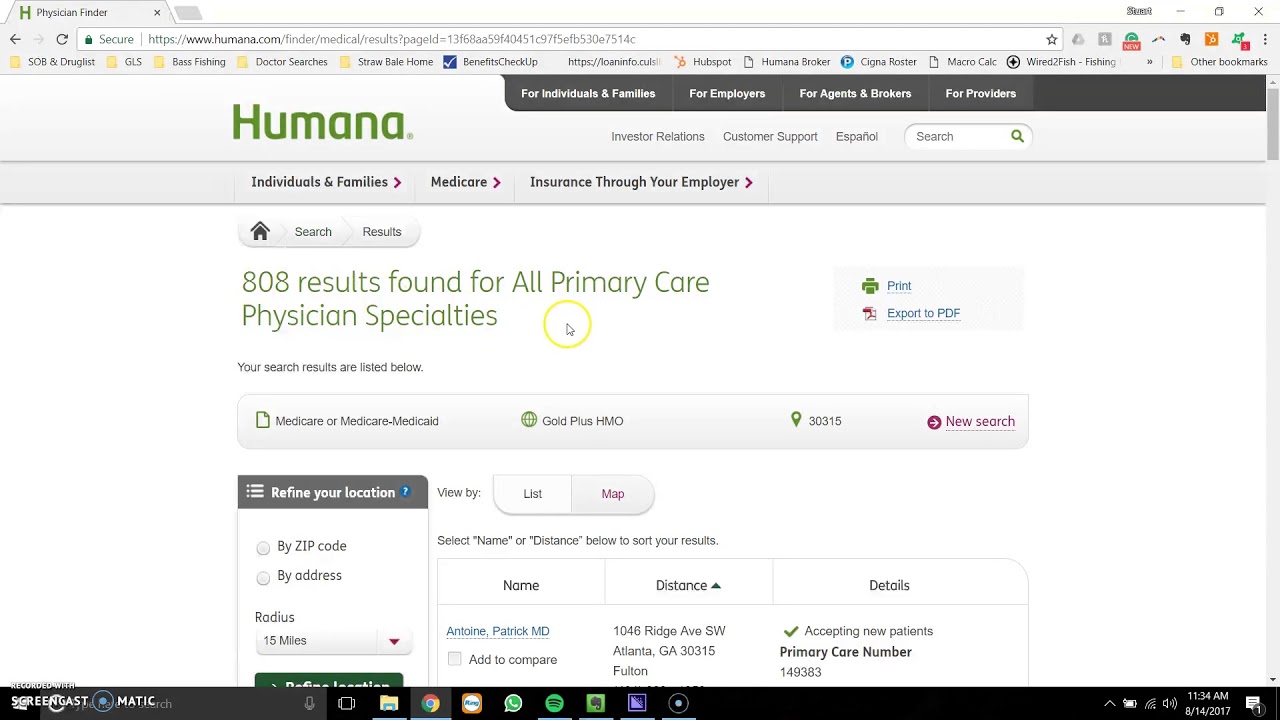Image resolution: width=1280 pixels, height=720 pixels.
Task: Open the For Employers tab
Action: point(727,93)
